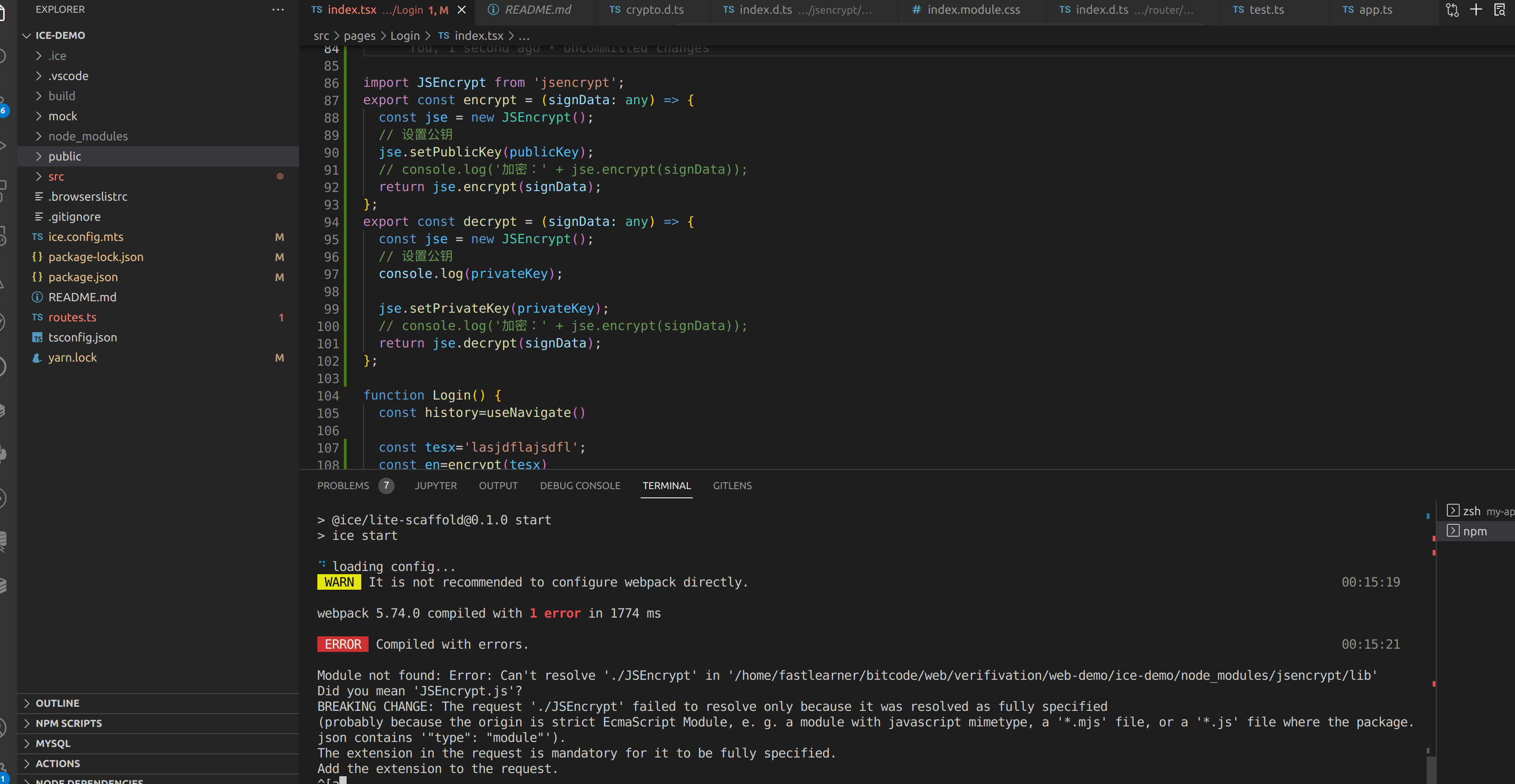Viewport: 1515px width, 784px height.
Task: Open package.json in the explorer
Action: 83,277
